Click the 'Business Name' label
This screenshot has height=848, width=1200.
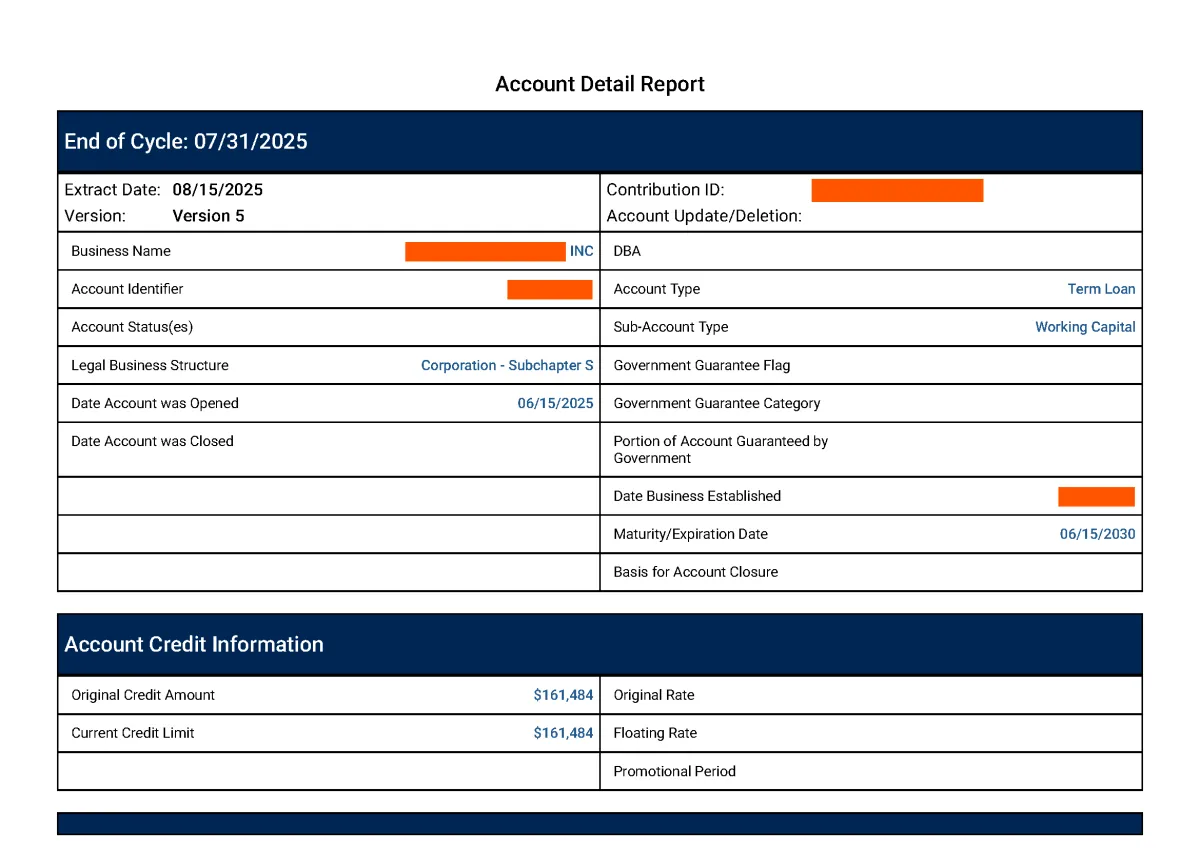pos(121,251)
